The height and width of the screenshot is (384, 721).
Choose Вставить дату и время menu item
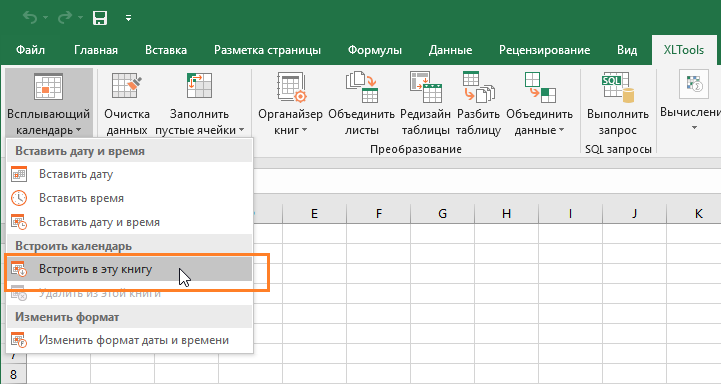coord(129,222)
